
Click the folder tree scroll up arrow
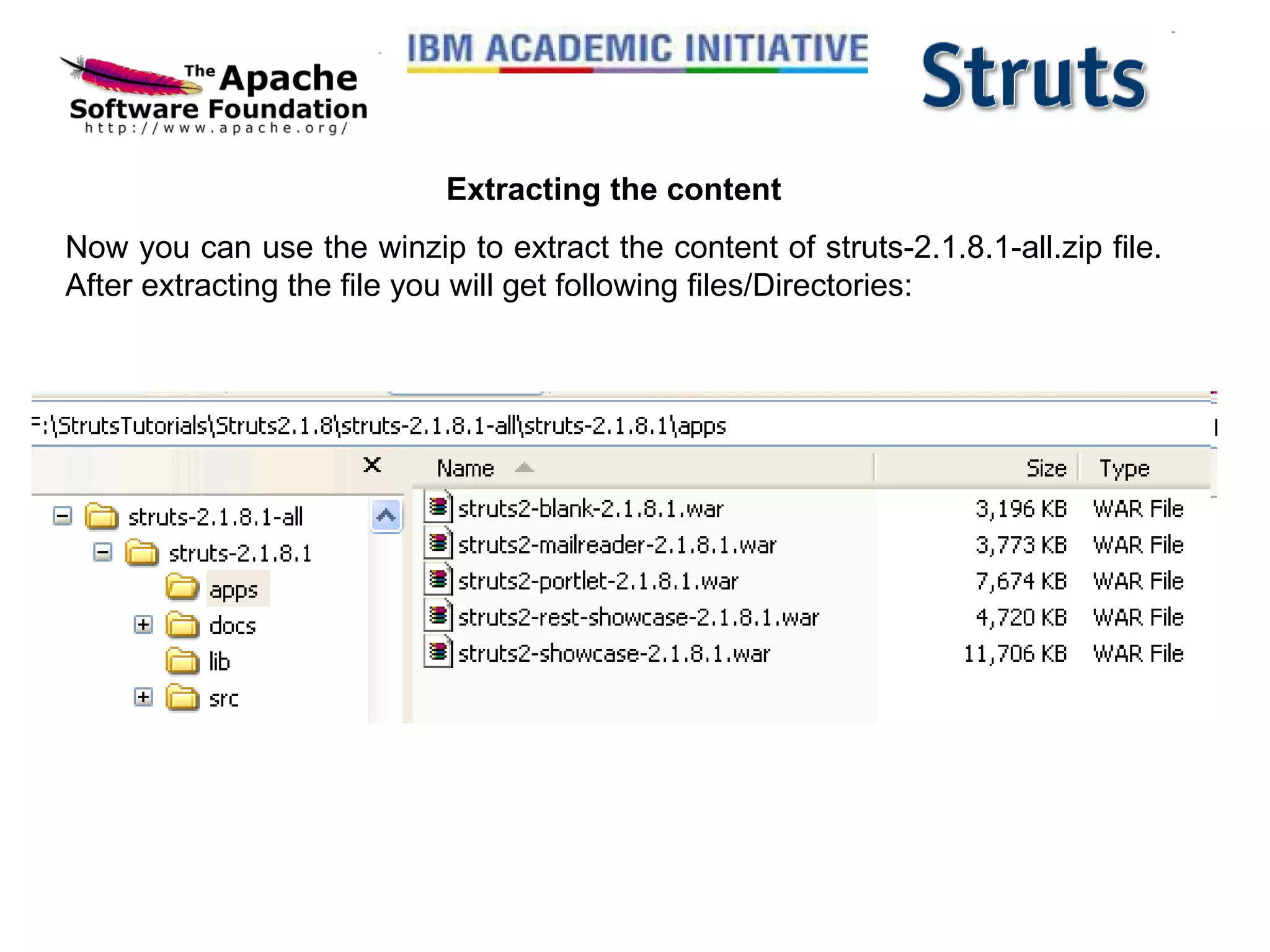pyautogui.click(x=386, y=516)
